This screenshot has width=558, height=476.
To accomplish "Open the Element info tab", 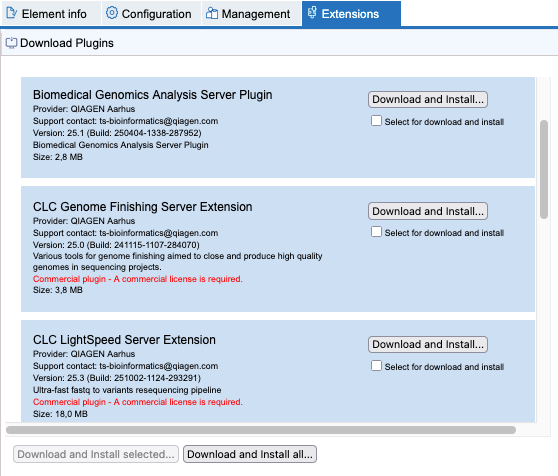I will coord(51,14).
